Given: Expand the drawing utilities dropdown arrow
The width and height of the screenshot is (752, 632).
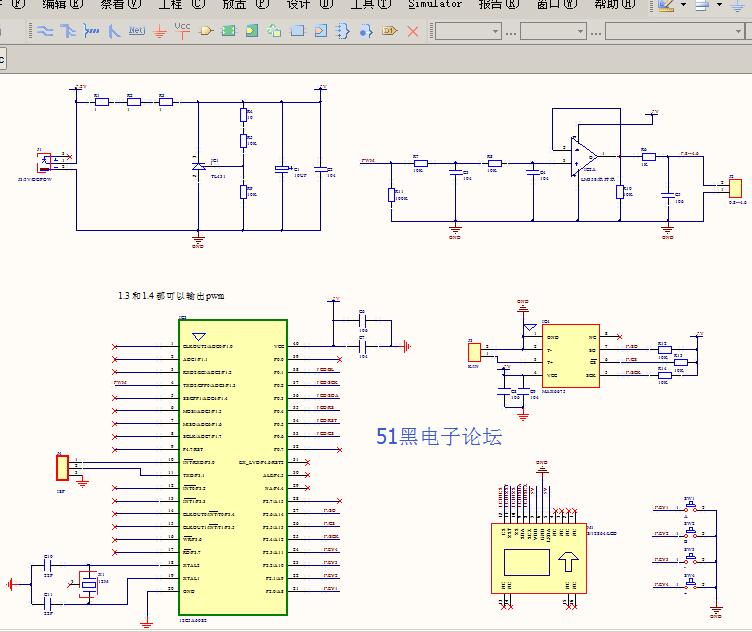Looking at the screenshot, I should click(683, 5).
